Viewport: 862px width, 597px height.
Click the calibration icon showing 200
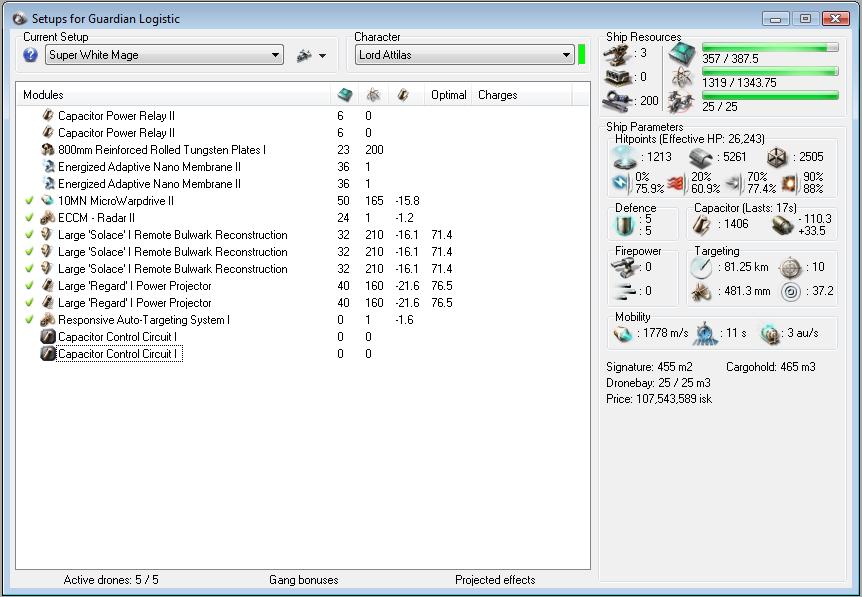click(x=617, y=101)
